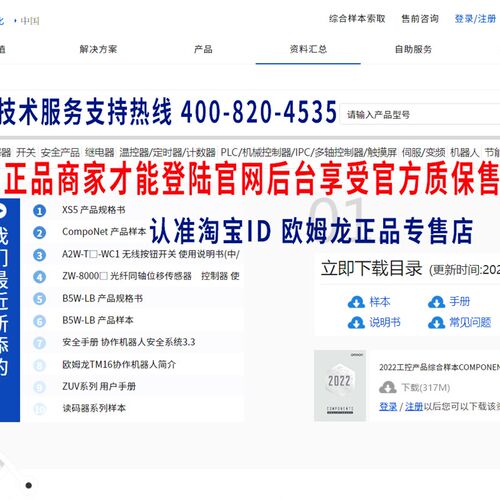Open ZW-8000 光纤同轴位移传感器 document

151,276
